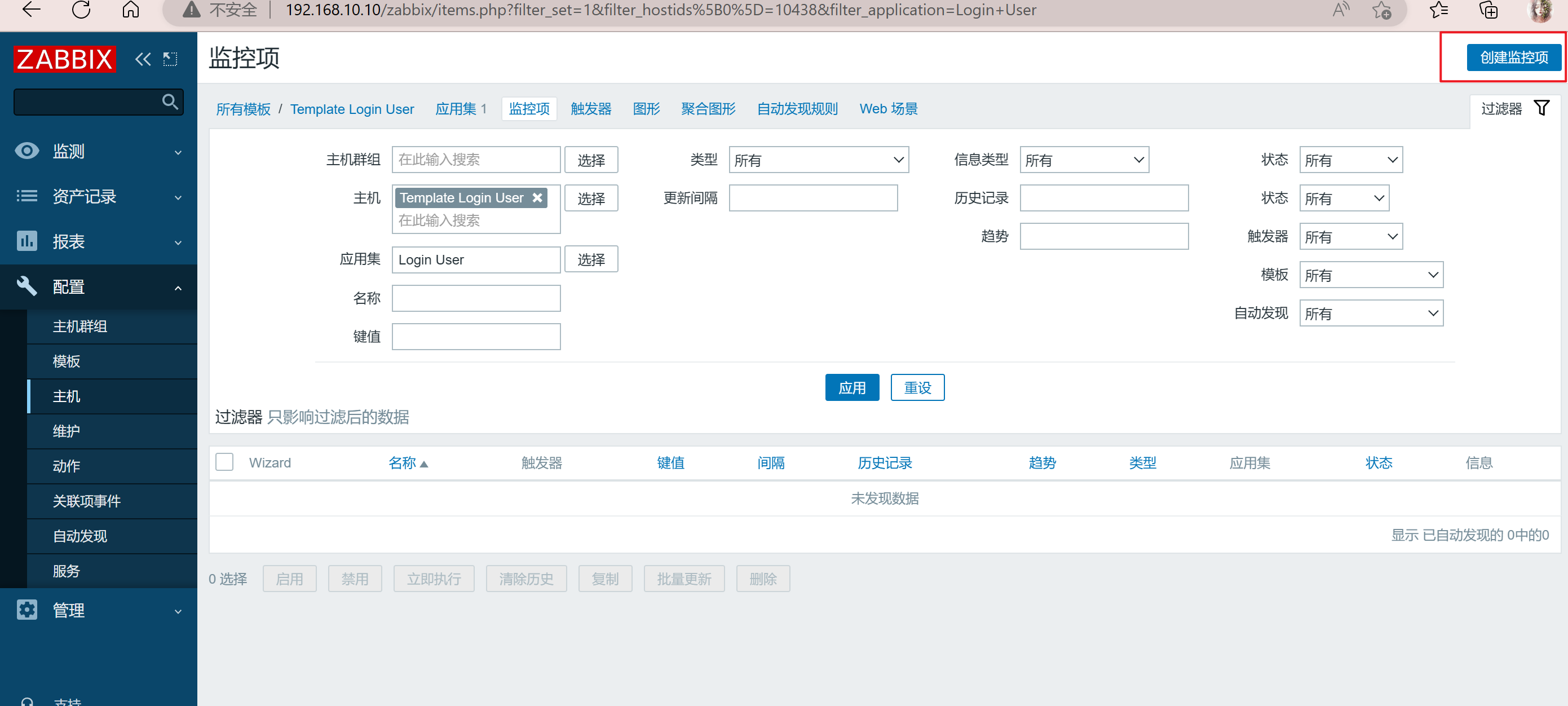
Task: Open Template Login User breadcrumb link
Action: point(352,109)
